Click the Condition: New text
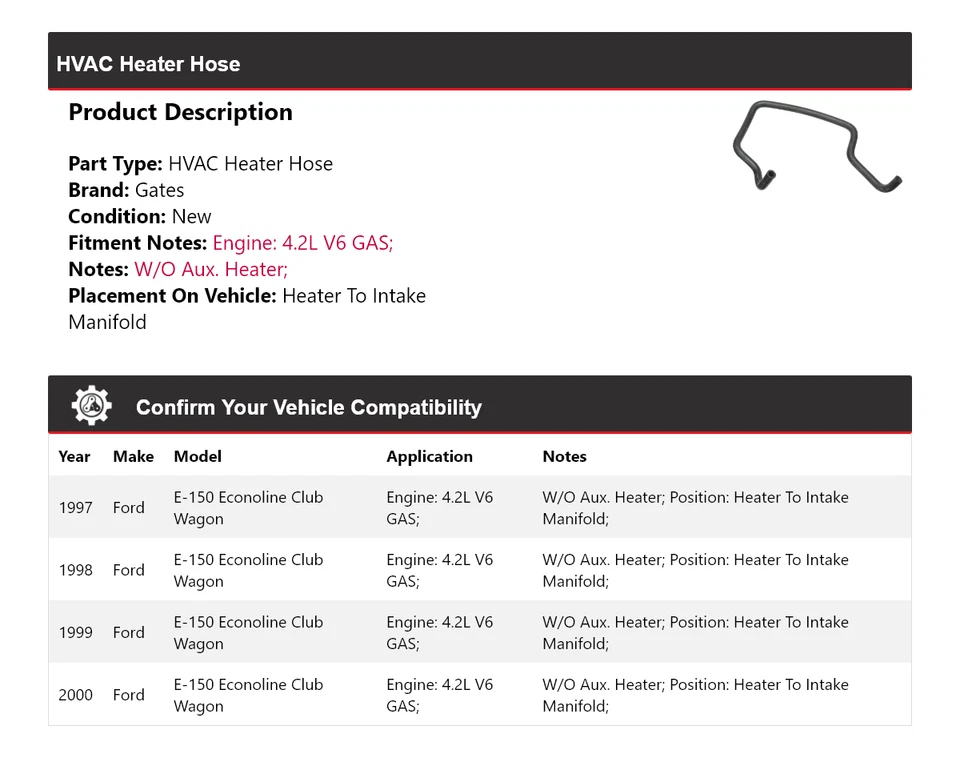960x758 pixels. pos(140,217)
